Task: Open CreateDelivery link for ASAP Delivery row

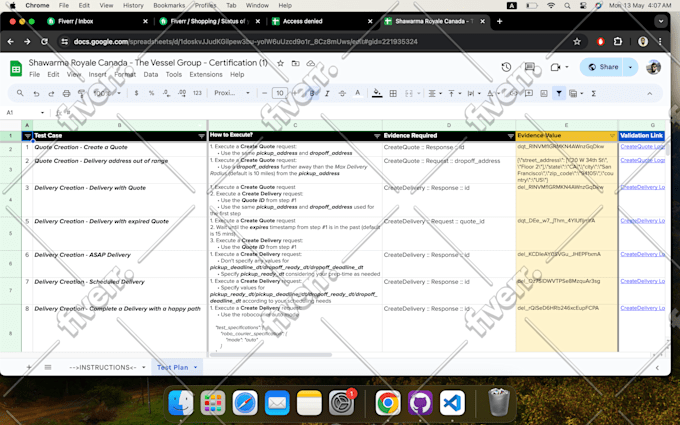Action: (642, 254)
